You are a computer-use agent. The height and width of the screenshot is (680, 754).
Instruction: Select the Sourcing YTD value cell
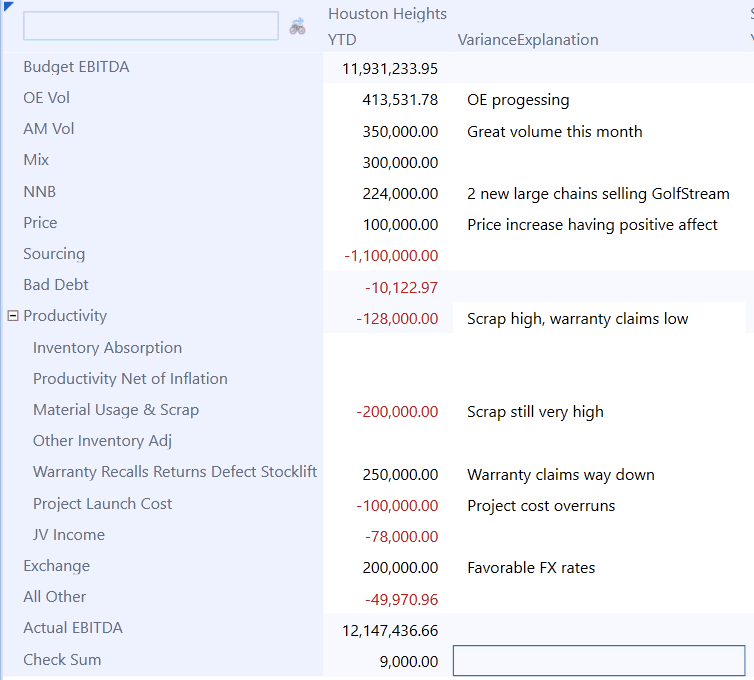[x=391, y=257]
